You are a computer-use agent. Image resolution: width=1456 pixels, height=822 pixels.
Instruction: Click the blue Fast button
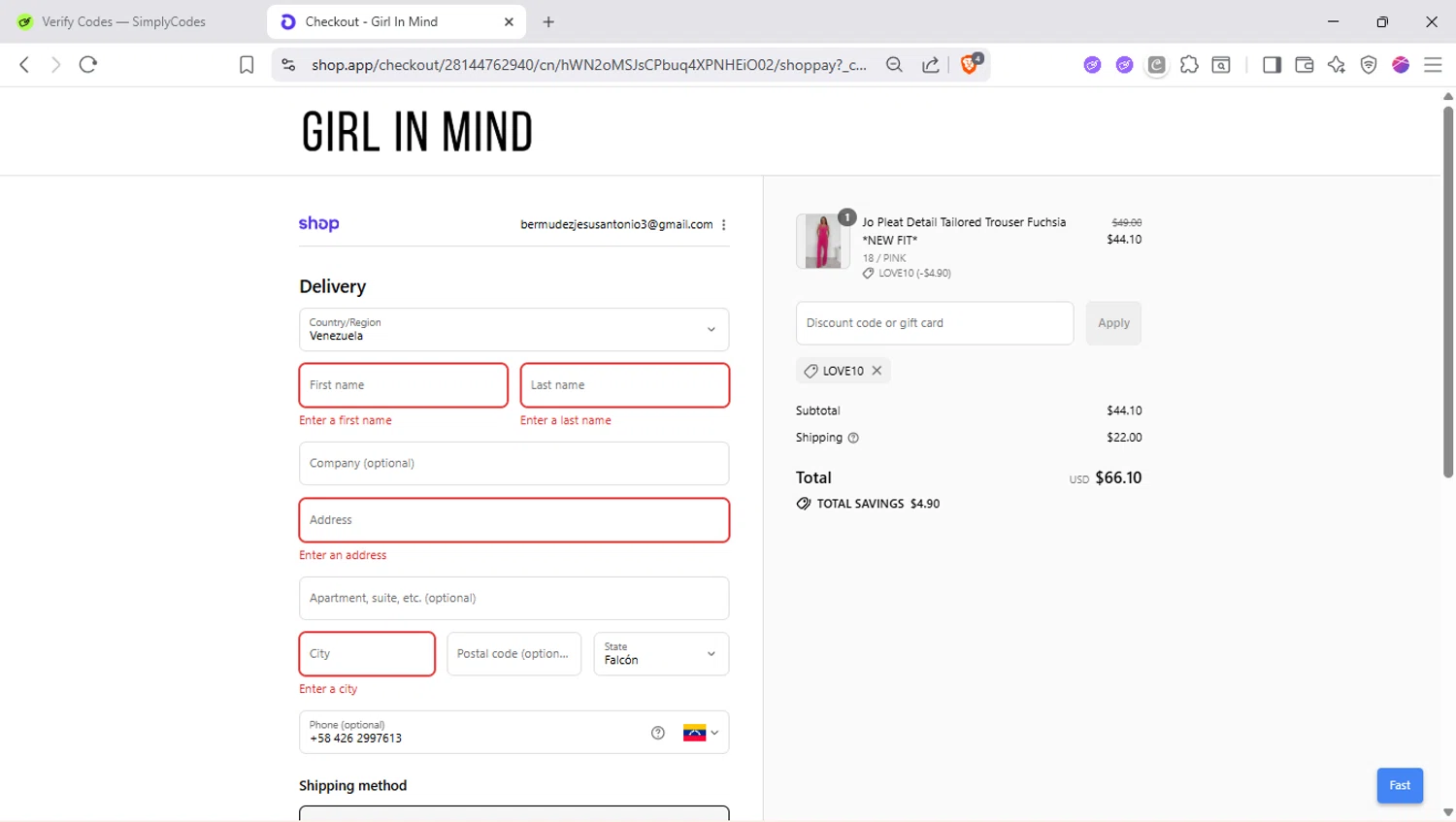(1400, 785)
